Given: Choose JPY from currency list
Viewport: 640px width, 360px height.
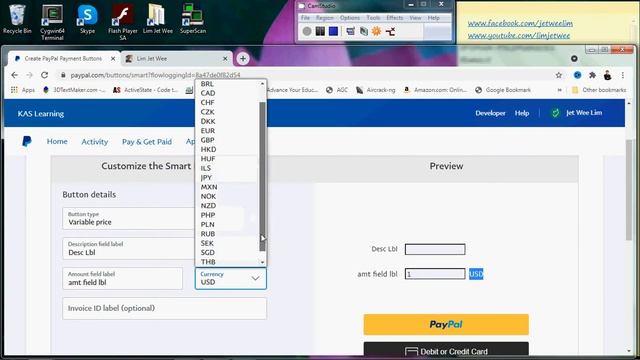Looking at the screenshot, I should tap(207, 178).
